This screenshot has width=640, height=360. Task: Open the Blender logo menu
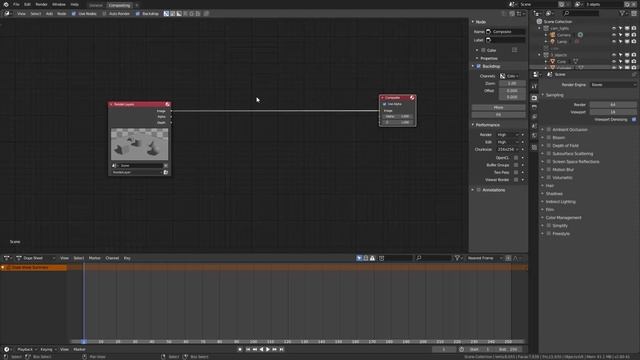coord(6,4)
